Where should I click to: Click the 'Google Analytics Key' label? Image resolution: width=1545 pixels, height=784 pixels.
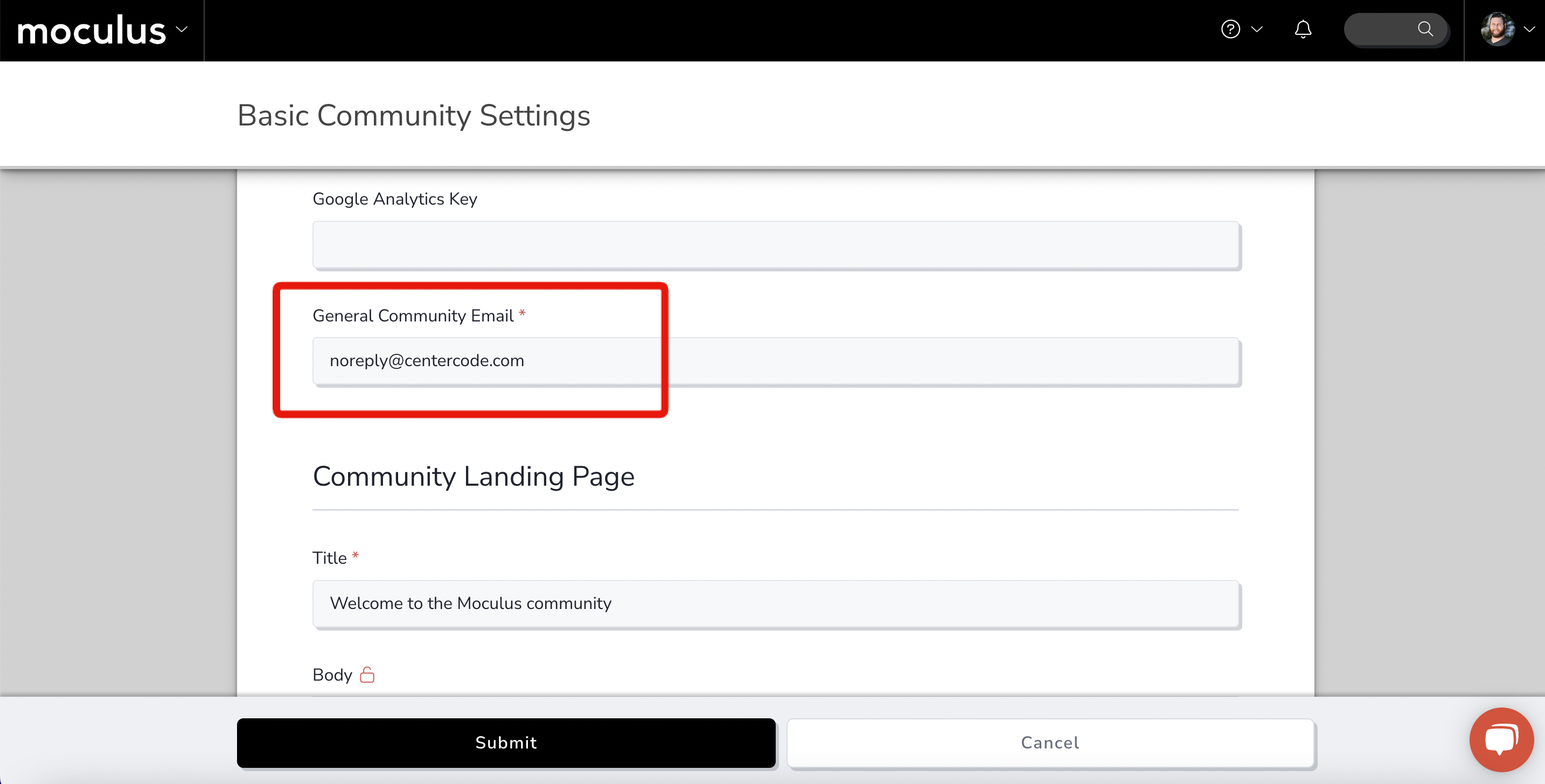pyautogui.click(x=395, y=199)
